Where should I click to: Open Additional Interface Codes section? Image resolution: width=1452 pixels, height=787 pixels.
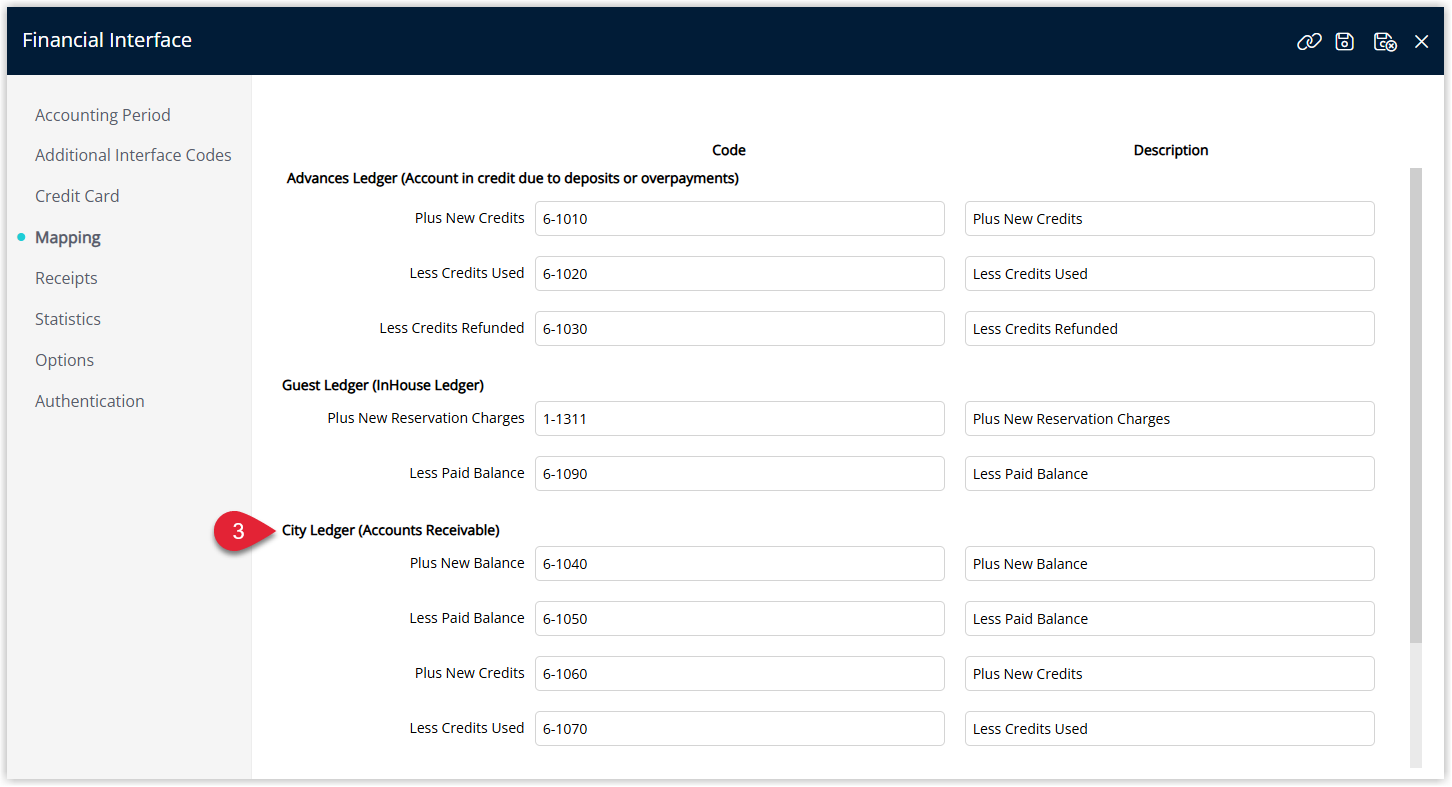133,155
